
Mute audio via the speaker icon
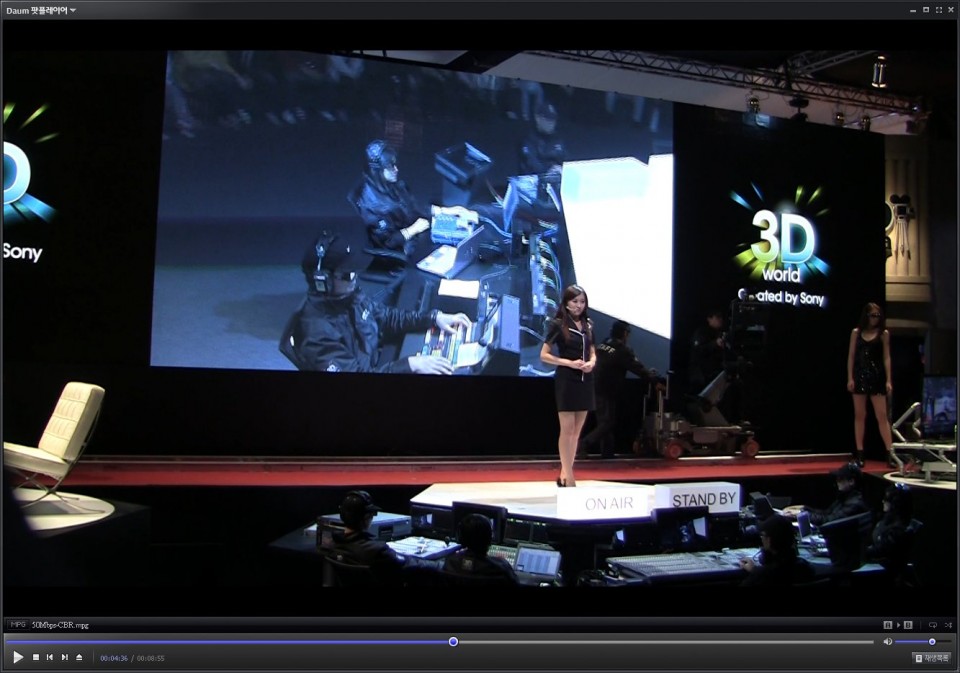887,642
